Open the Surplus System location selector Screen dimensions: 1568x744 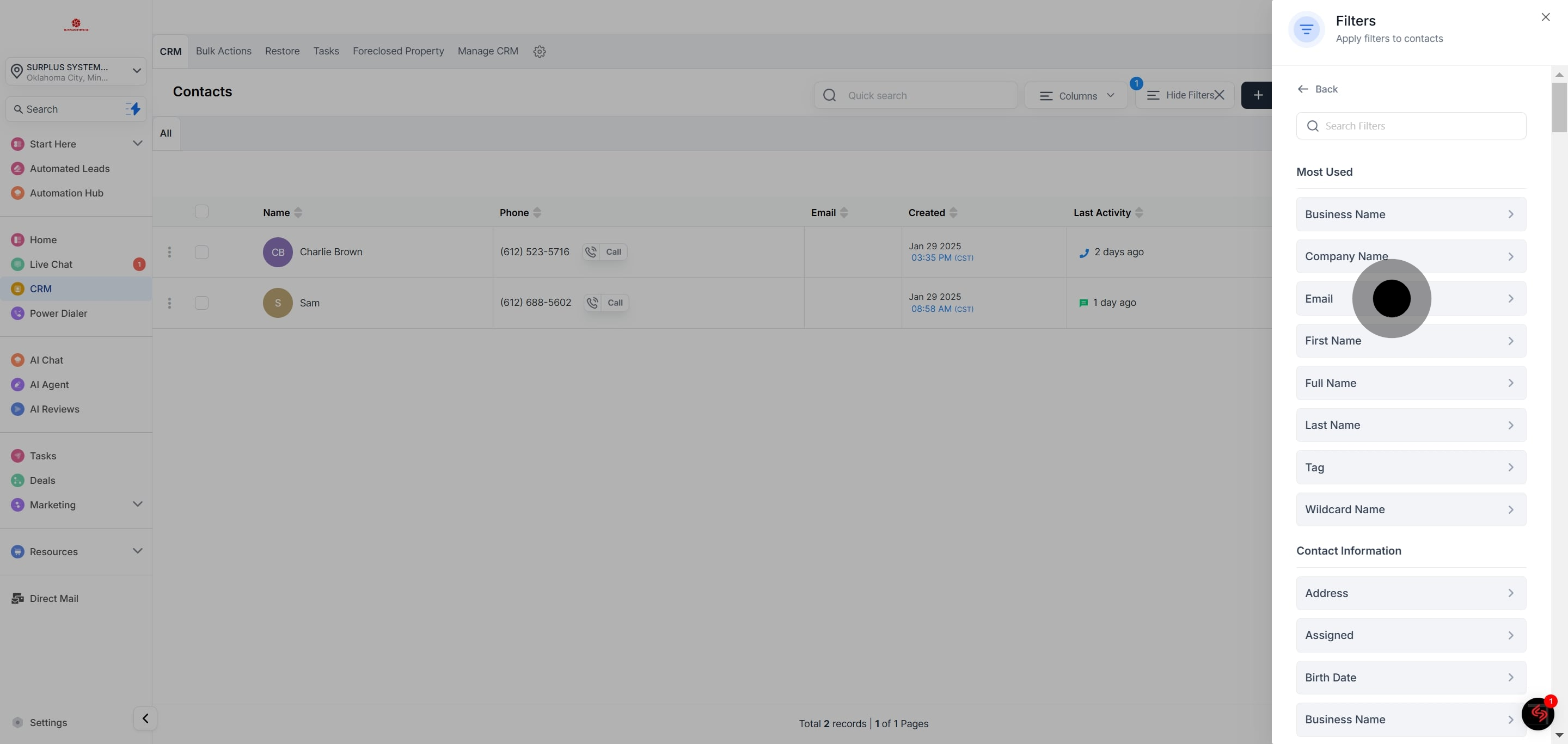coord(76,72)
